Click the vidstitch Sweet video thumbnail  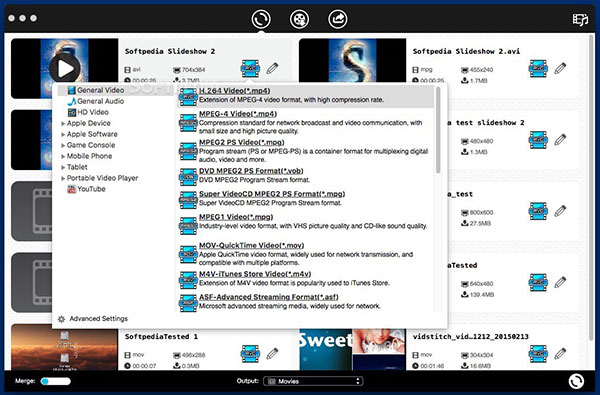352,349
